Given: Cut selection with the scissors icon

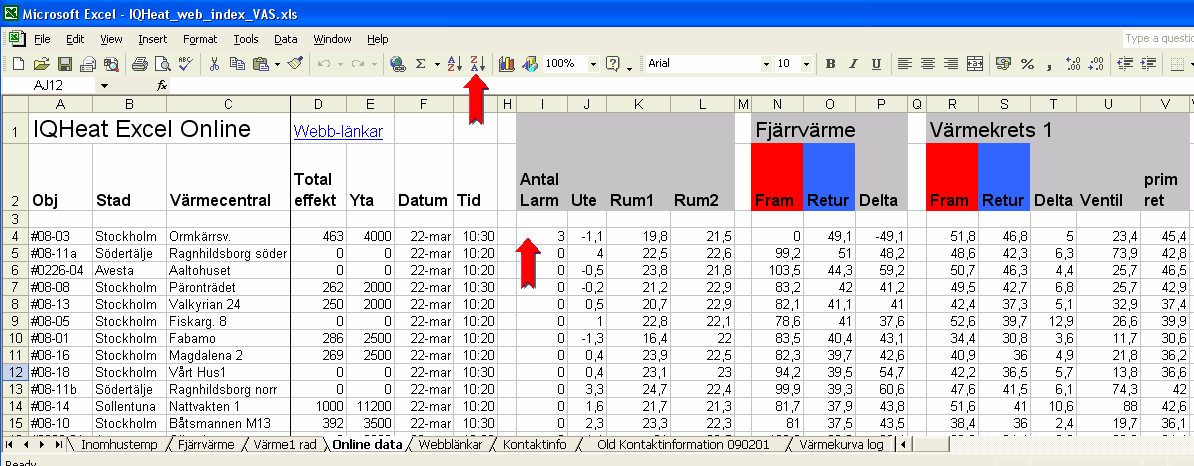Looking at the screenshot, I should click(214, 64).
